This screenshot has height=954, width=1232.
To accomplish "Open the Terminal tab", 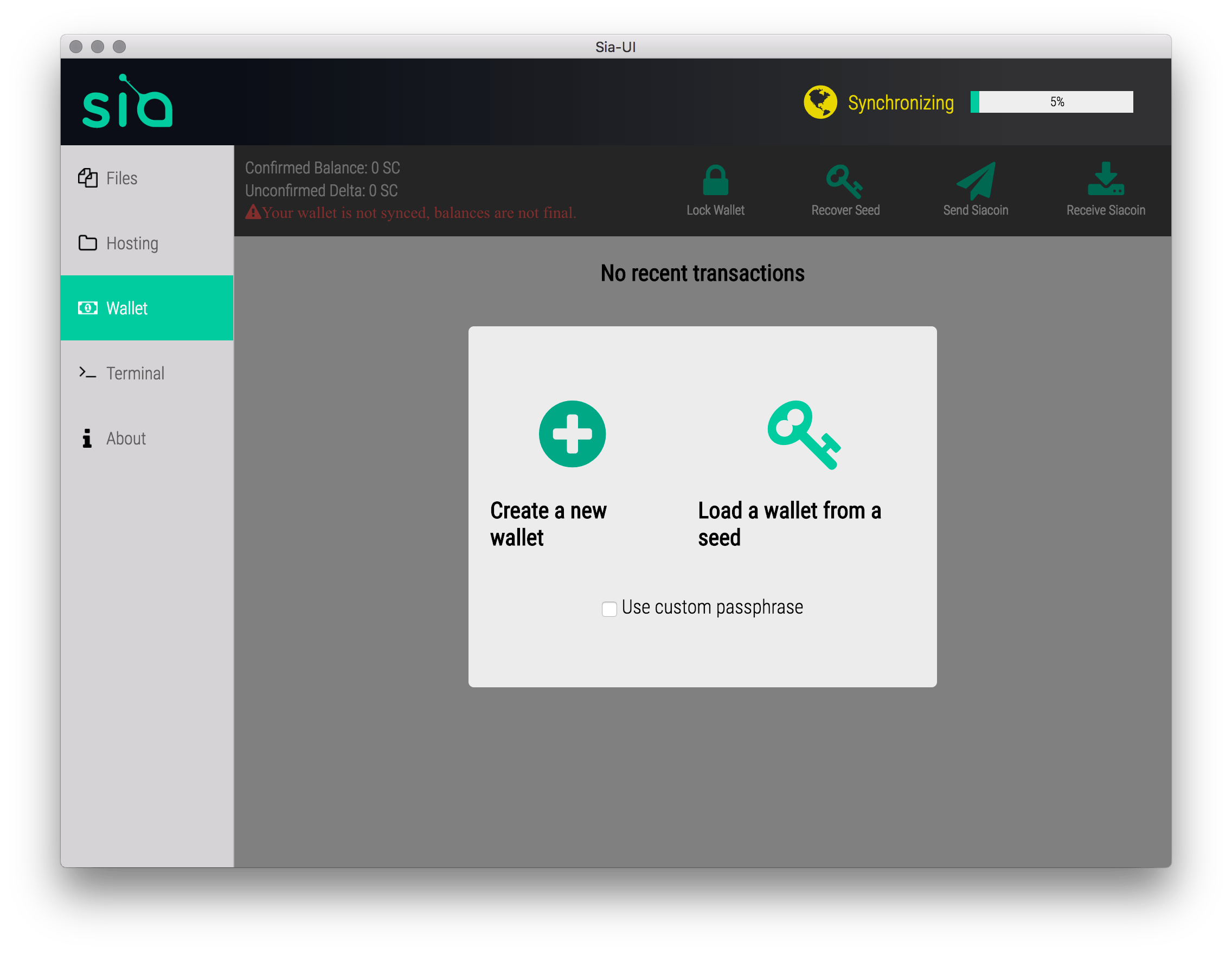I will [147, 373].
